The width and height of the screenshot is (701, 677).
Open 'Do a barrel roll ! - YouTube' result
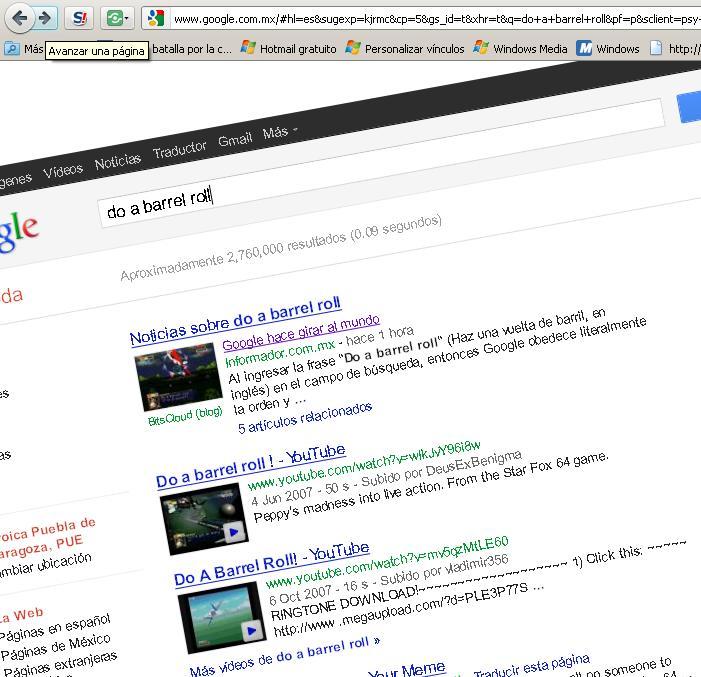251,466
